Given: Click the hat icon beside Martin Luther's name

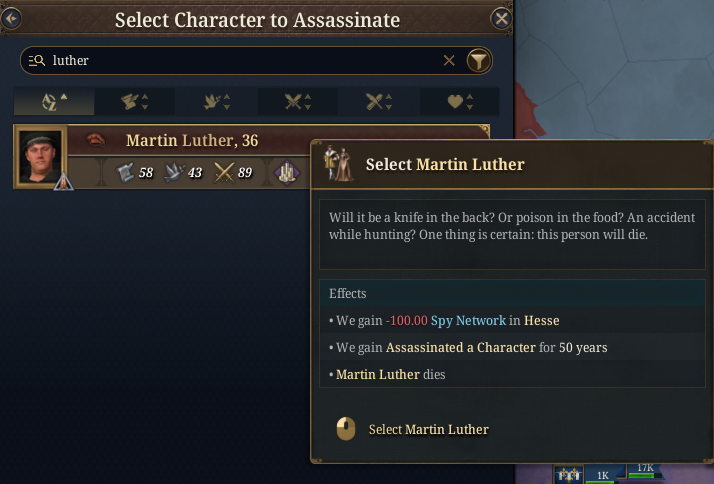Looking at the screenshot, I should (96, 141).
